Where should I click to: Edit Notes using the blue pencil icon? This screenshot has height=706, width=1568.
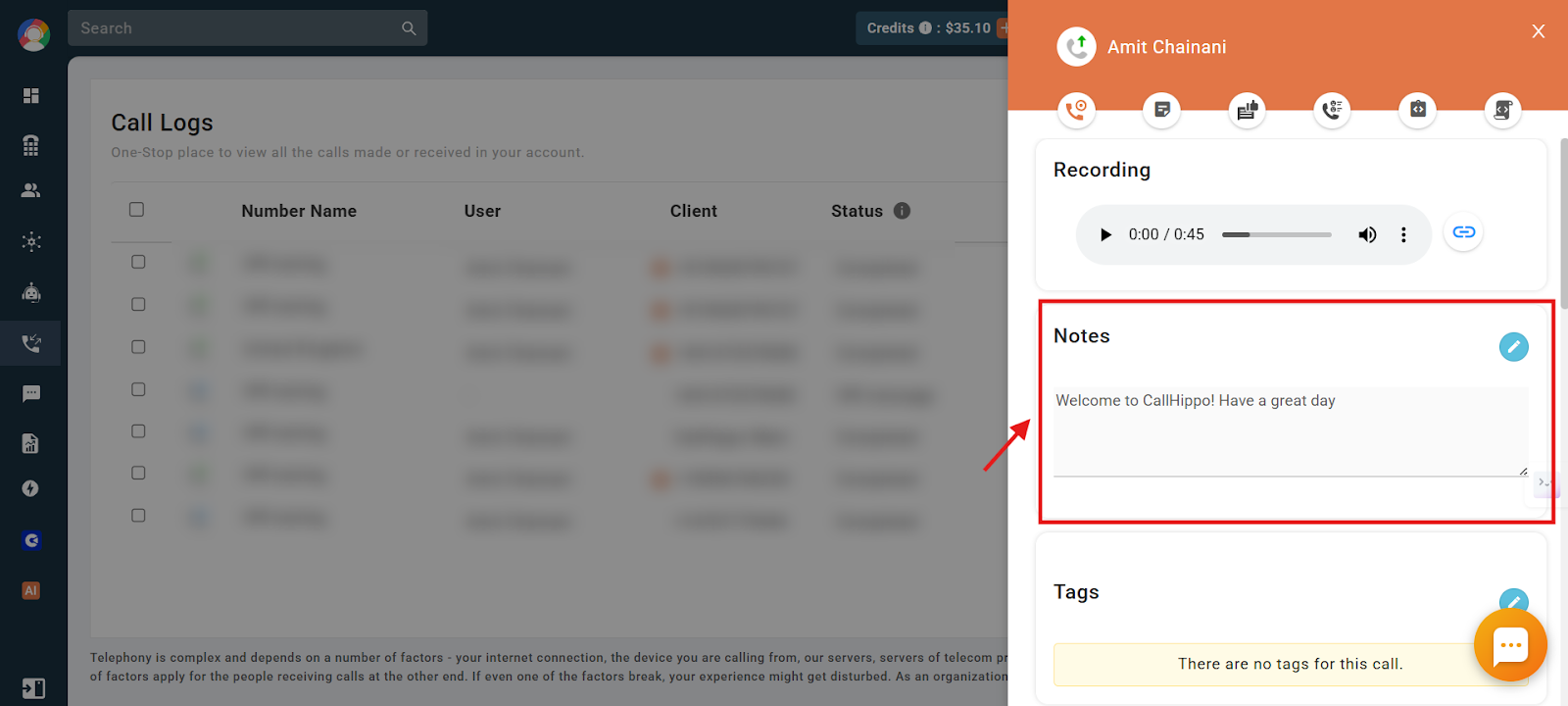[x=1513, y=346]
